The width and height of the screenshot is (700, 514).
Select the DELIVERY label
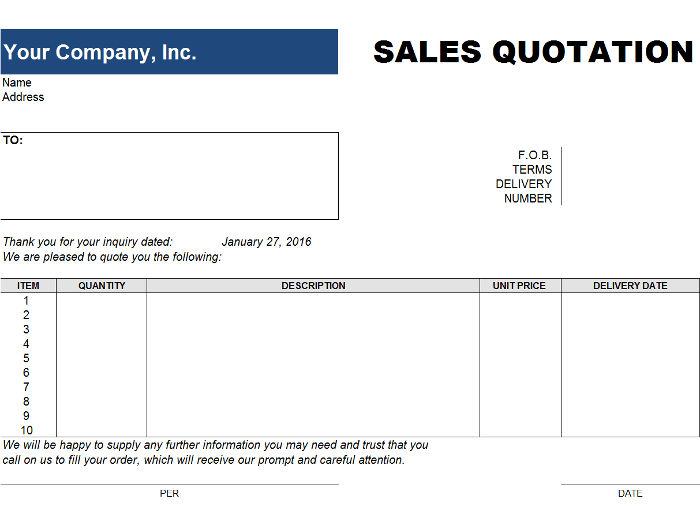coord(523,184)
